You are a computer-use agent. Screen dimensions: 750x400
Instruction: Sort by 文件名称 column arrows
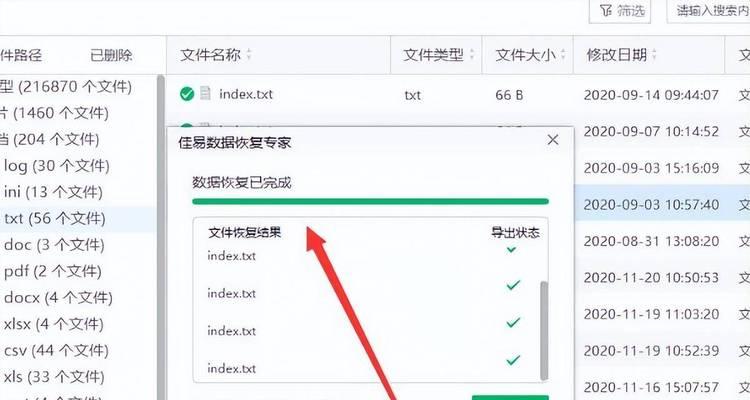coord(249,55)
